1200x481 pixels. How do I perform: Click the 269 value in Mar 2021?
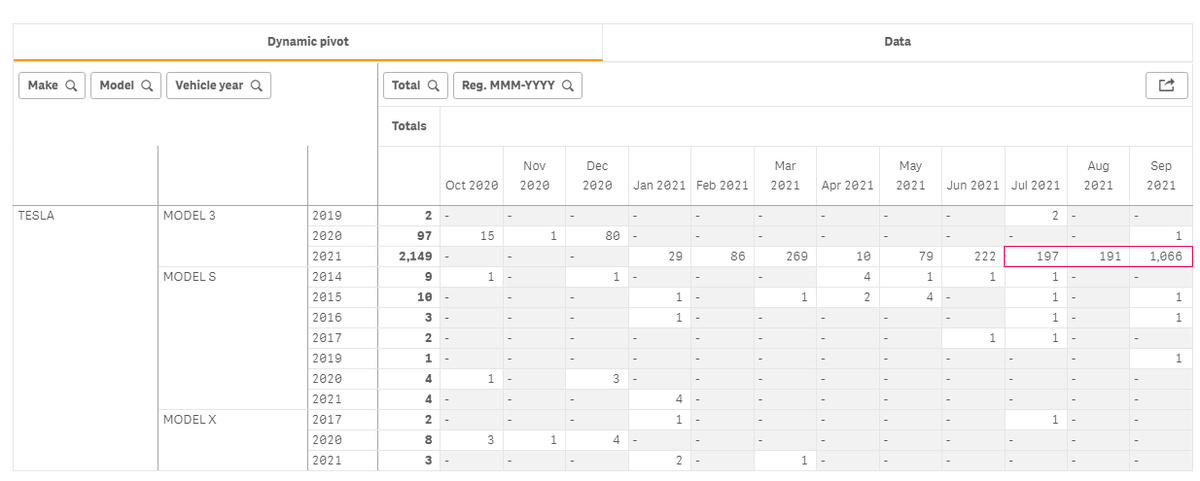(x=785, y=256)
